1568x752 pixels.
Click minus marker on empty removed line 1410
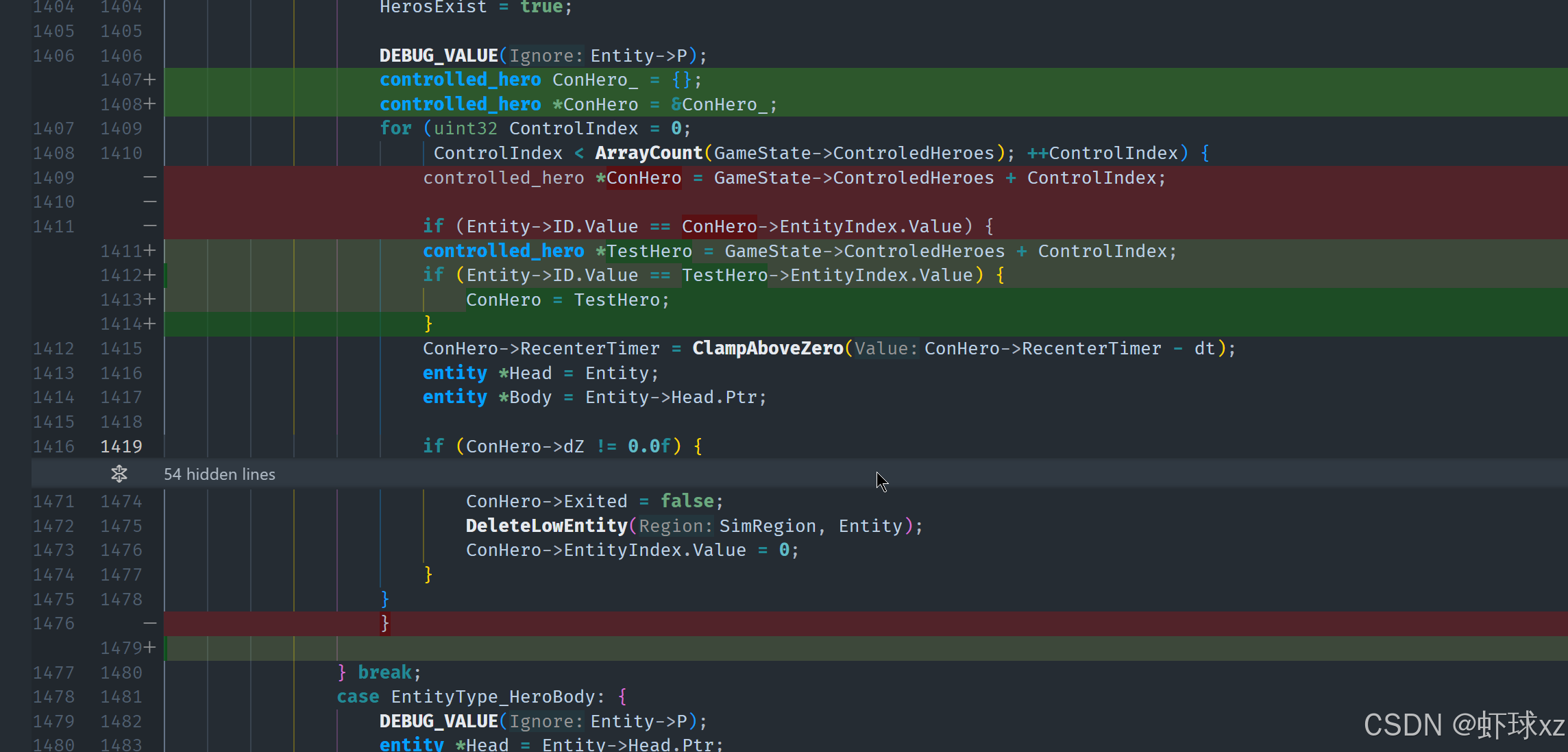point(149,202)
